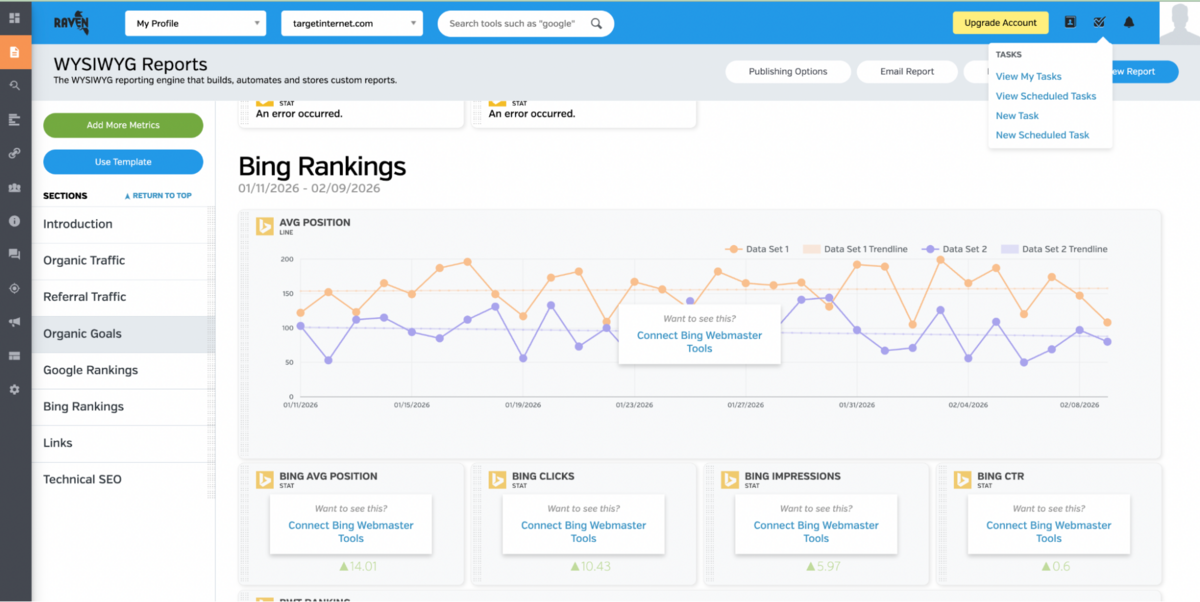1200x602 pixels.
Task: Go to Bing Rankings section
Action: coord(123,407)
